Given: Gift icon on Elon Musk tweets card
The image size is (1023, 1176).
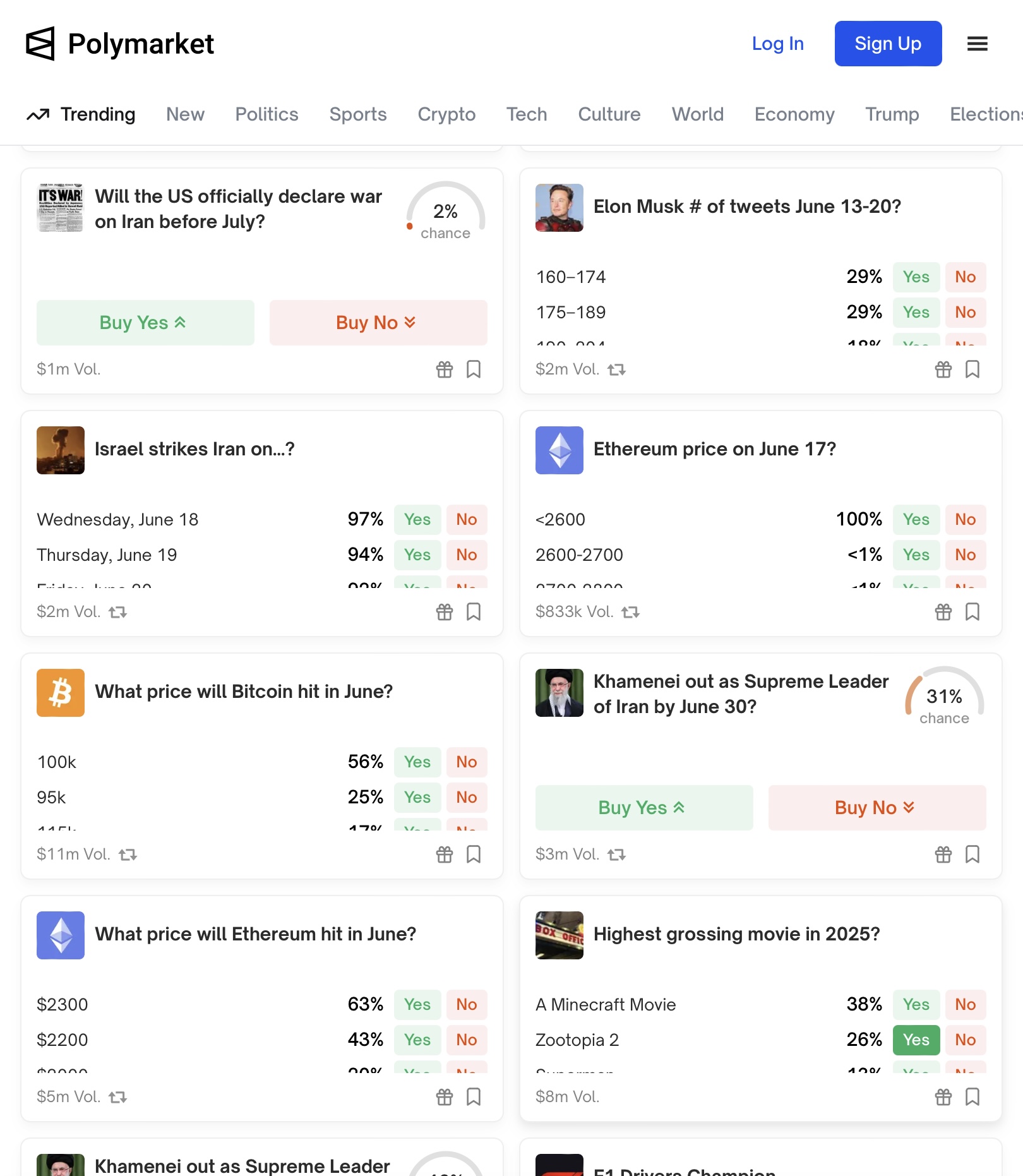Looking at the screenshot, I should [x=943, y=369].
